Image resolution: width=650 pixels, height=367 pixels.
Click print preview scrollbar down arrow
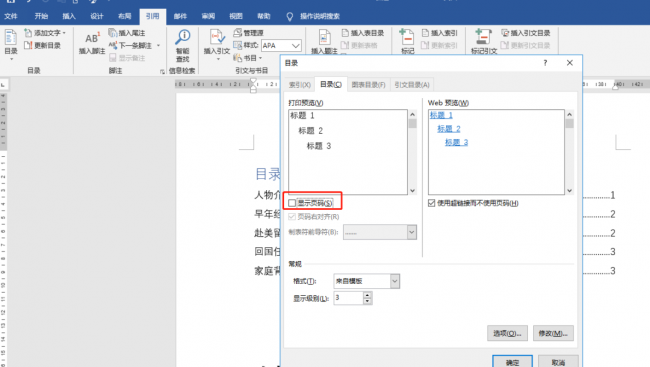(412, 191)
